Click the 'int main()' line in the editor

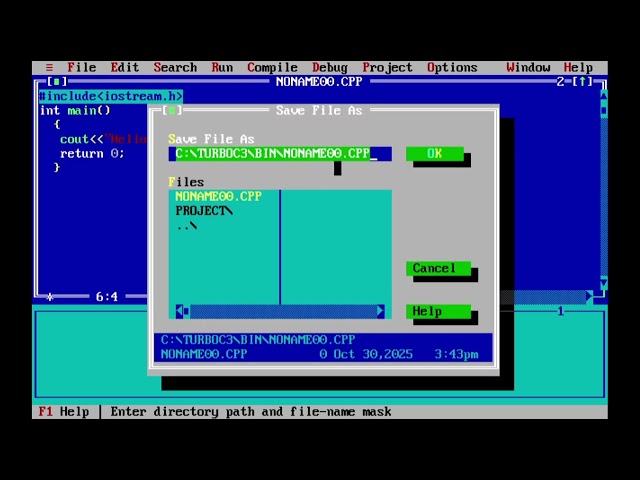point(75,111)
